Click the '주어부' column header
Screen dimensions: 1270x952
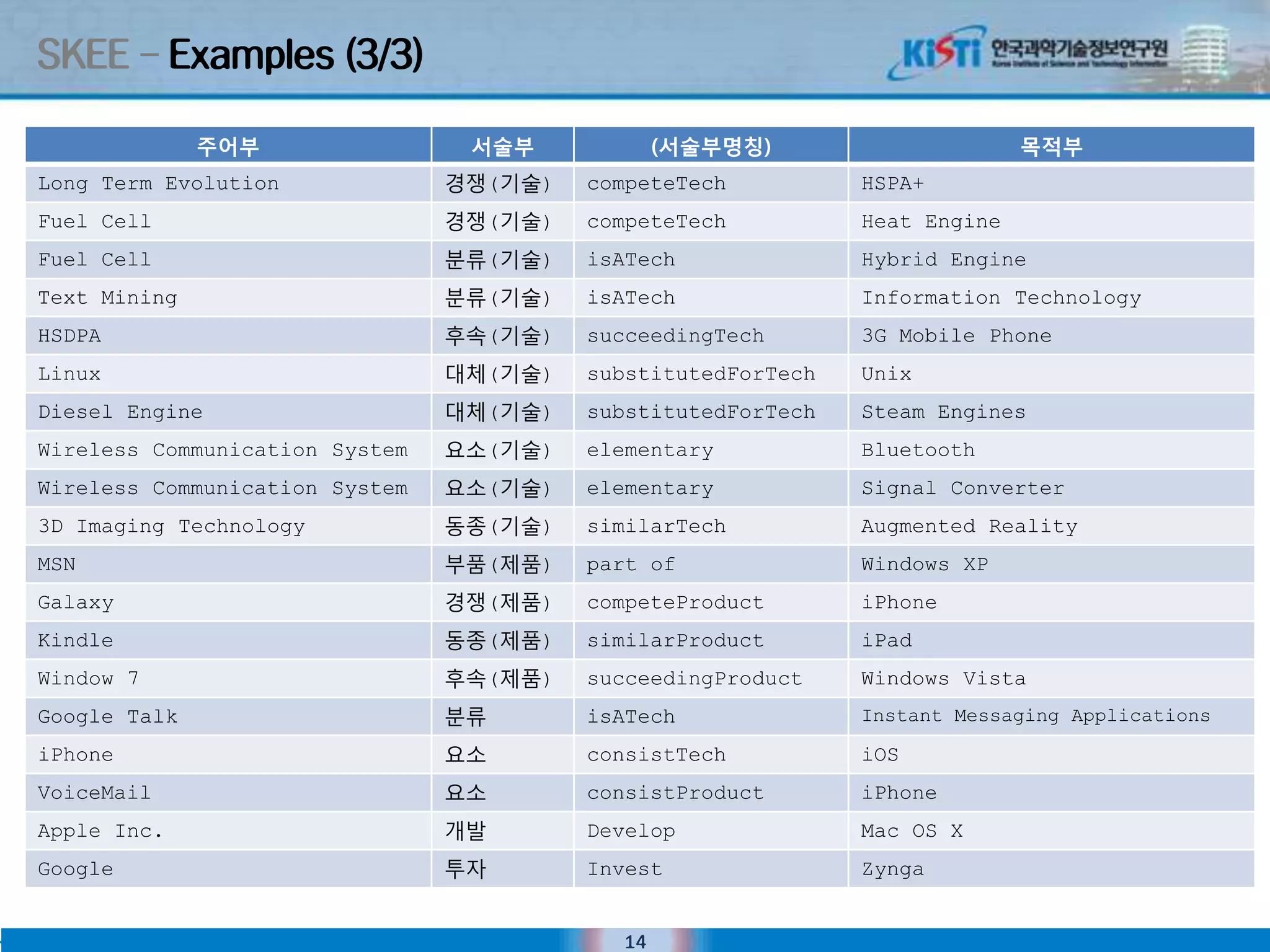228,146
